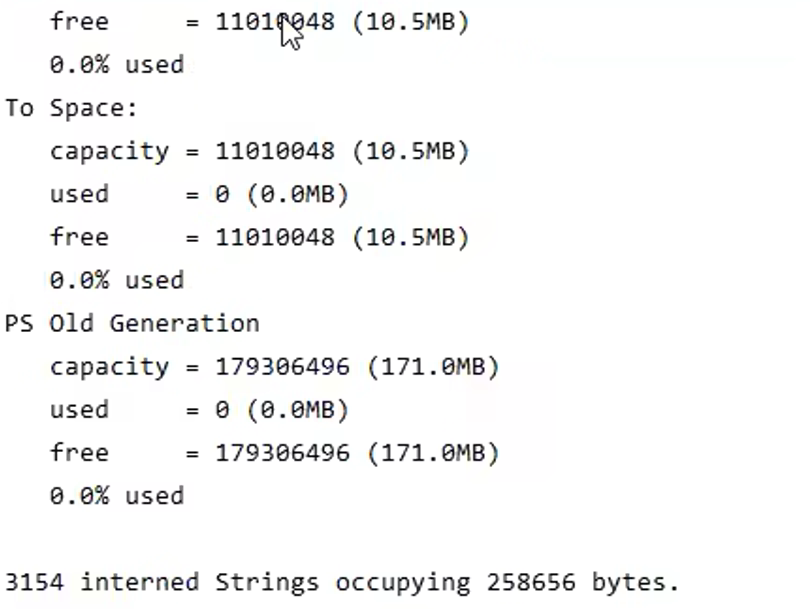Click "(171.0MB)" on Old Generation capacity line

pos(433,367)
